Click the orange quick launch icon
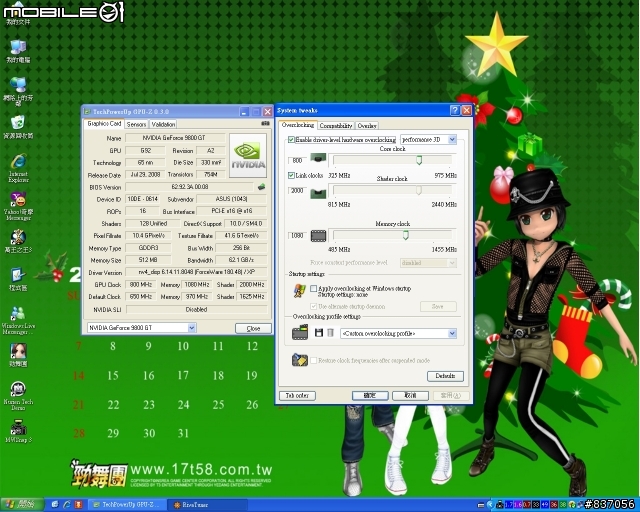 click(78, 505)
